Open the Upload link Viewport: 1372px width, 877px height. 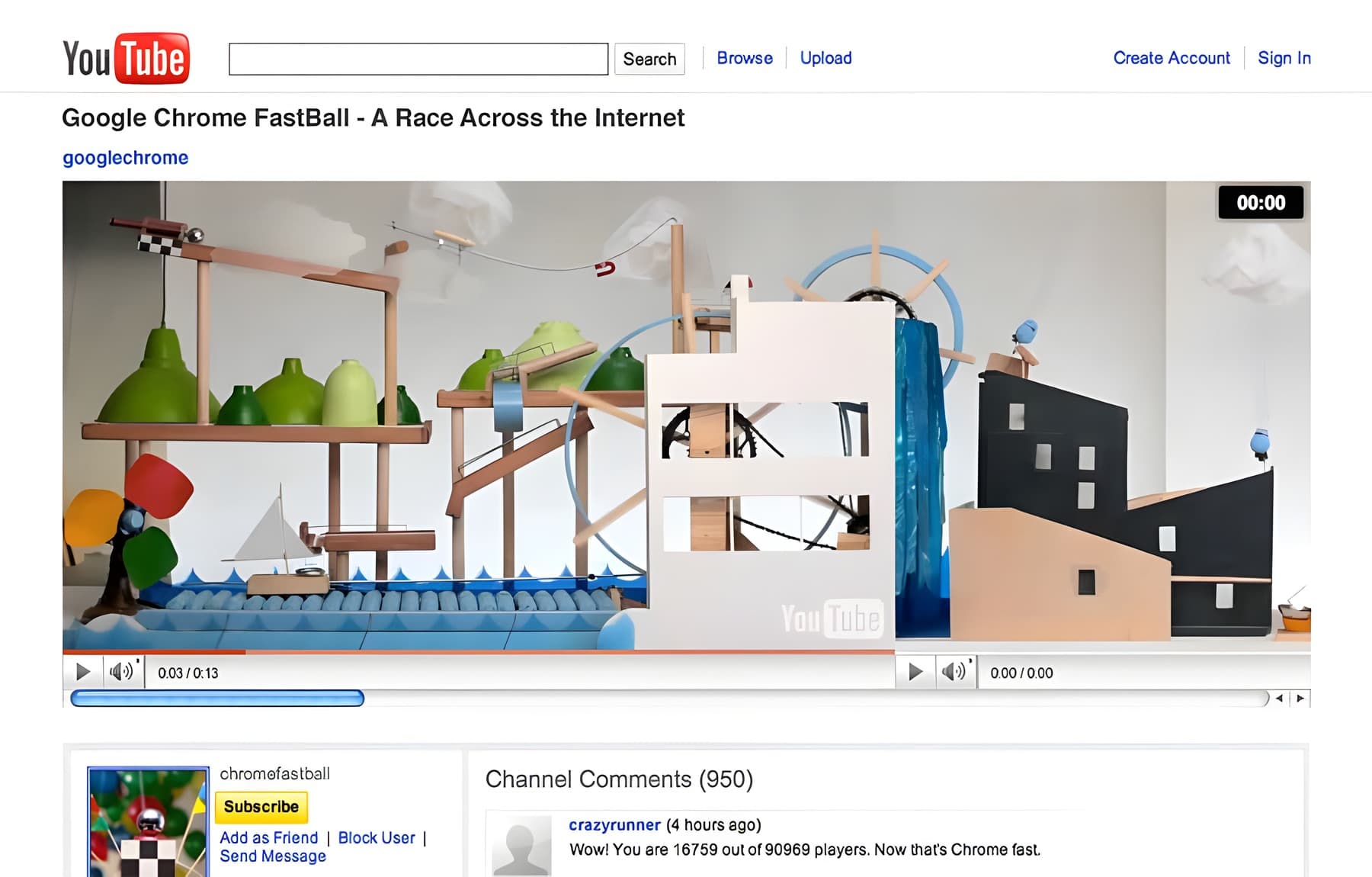(x=825, y=58)
